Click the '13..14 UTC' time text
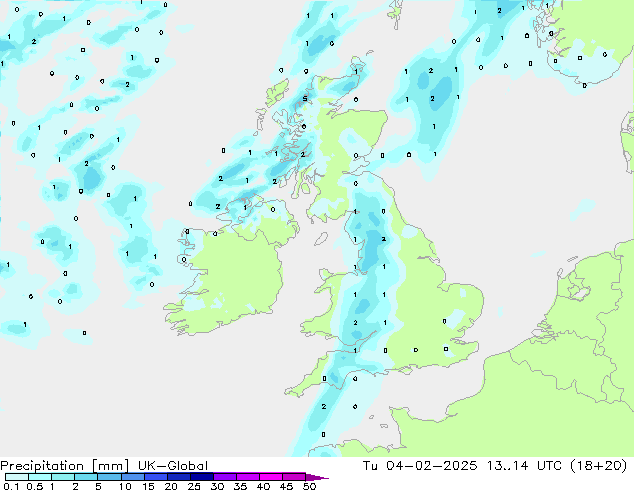 (x=524, y=466)
